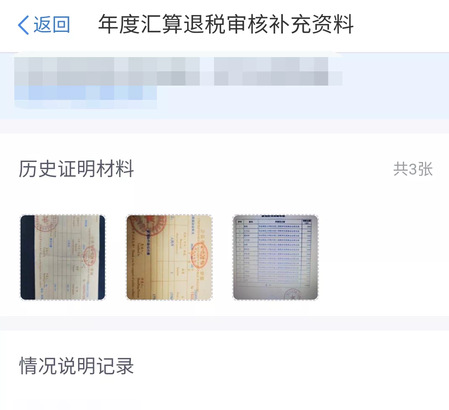Click the 返回 back label
This screenshot has height=410, width=449.
click(52, 25)
